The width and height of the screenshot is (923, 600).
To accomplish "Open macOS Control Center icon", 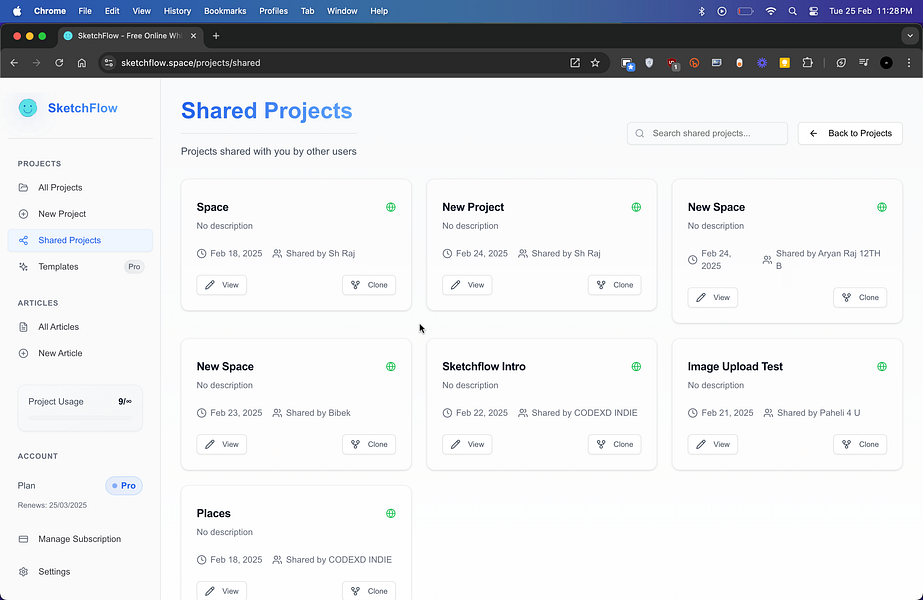I will pyautogui.click(x=814, y=11).
